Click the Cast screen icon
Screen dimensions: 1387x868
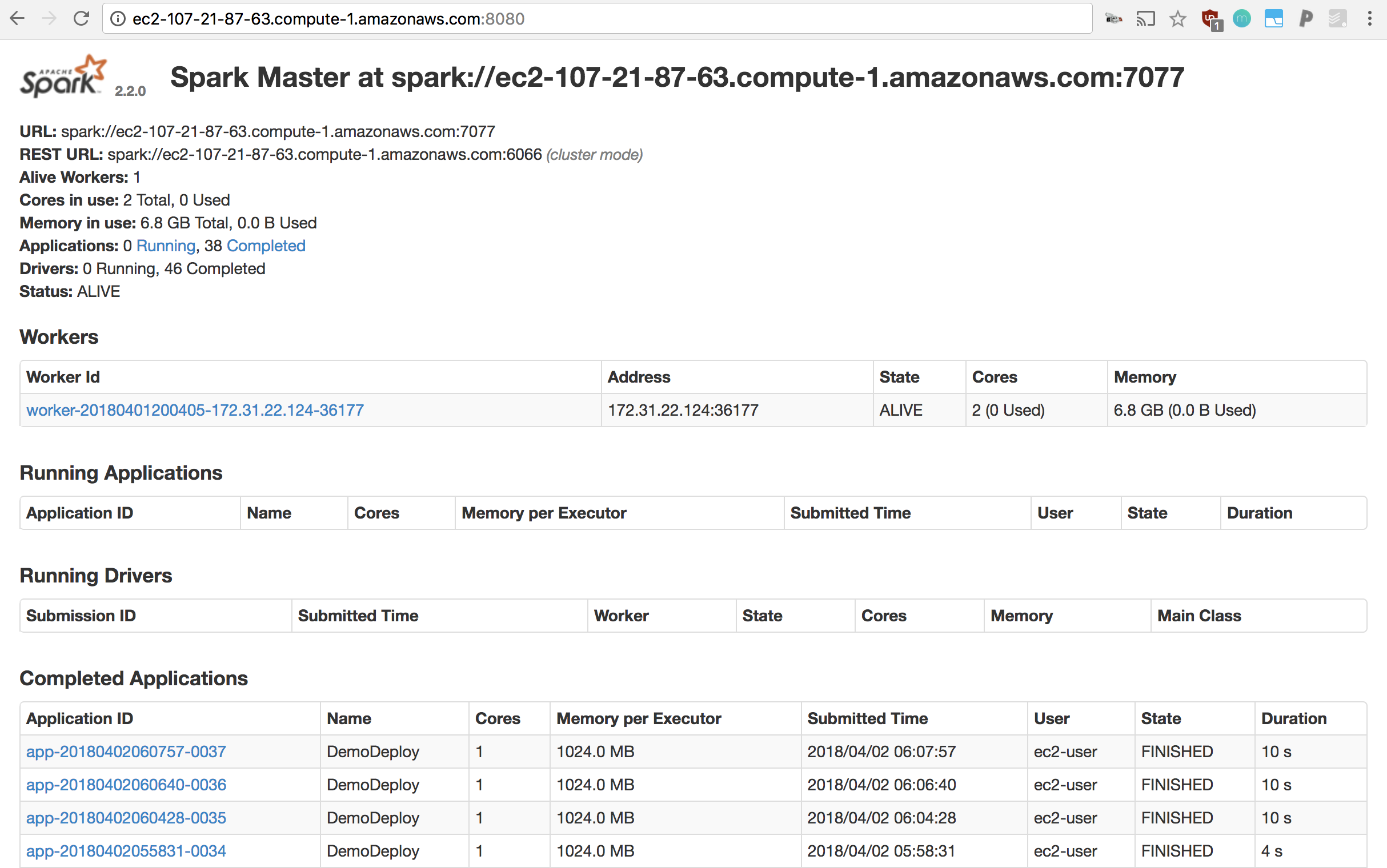1145,19
